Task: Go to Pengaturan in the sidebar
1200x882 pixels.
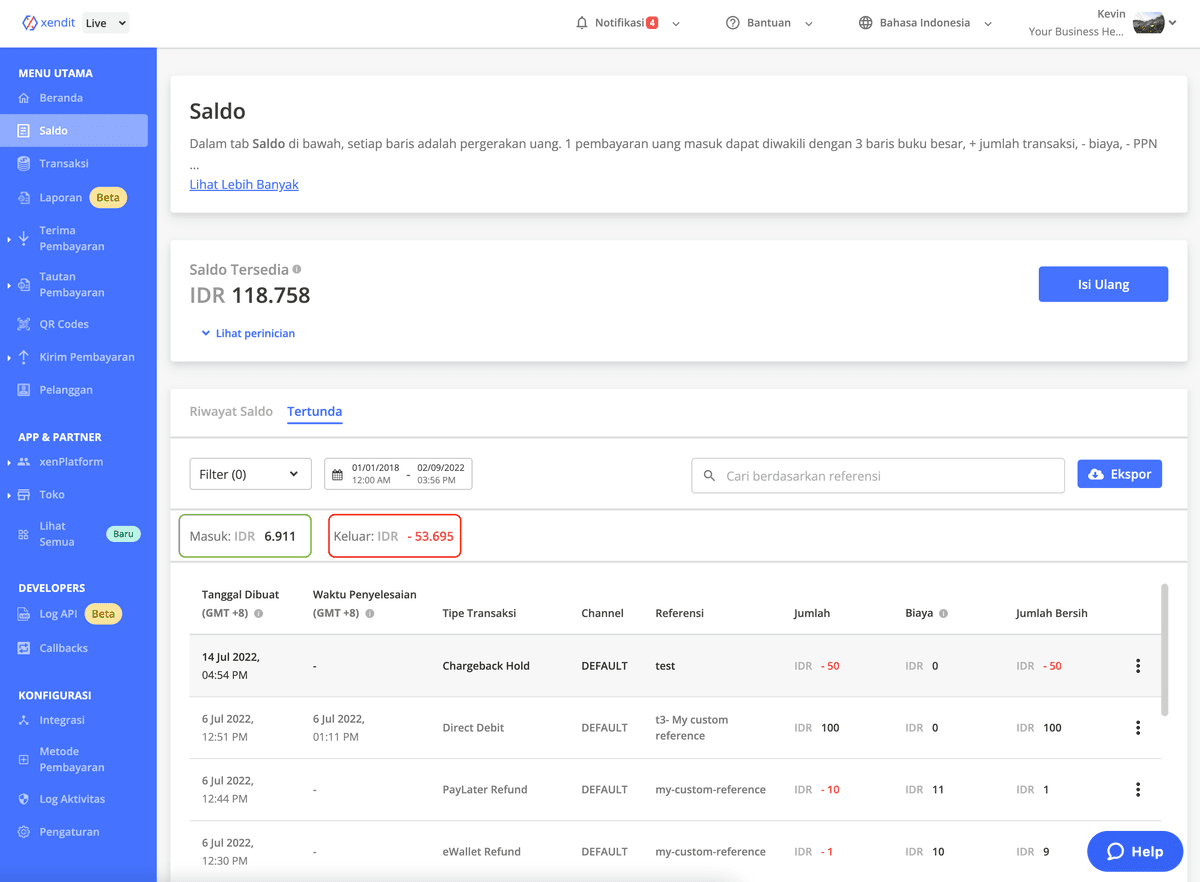Action: pyautogui.click(x=69, y=832)
